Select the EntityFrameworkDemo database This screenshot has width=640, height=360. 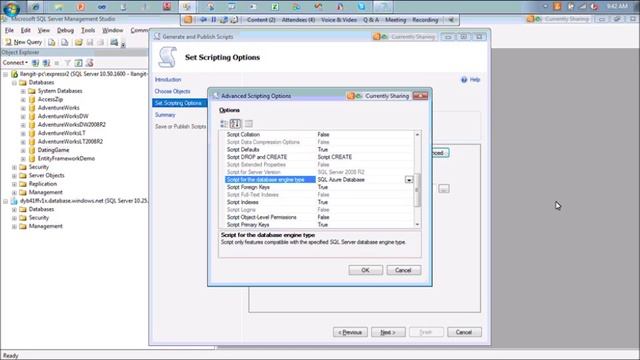(x=66, y=158)
